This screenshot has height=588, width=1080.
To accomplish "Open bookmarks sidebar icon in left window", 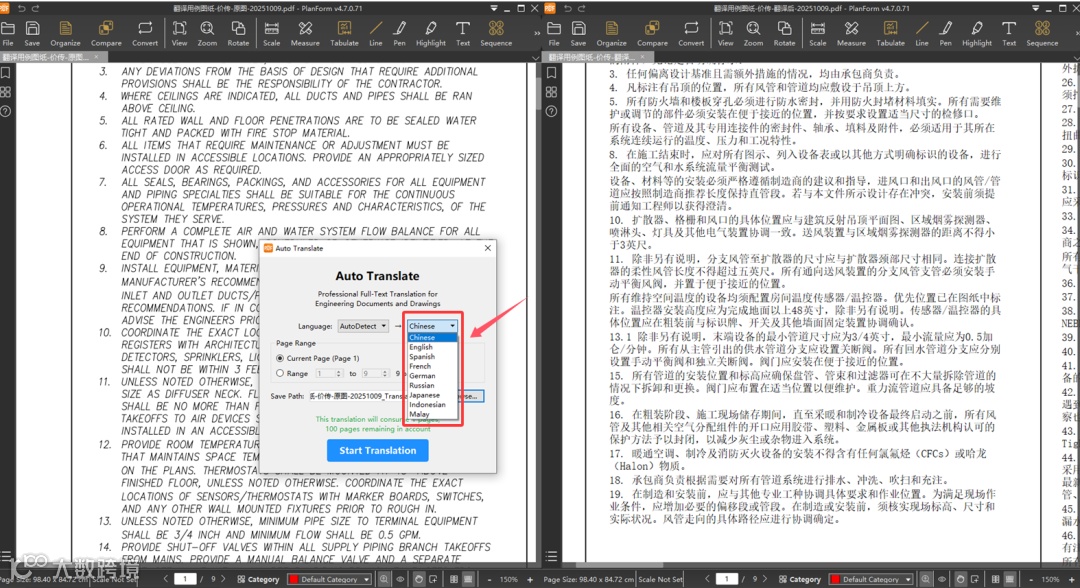I will [6, 72].
